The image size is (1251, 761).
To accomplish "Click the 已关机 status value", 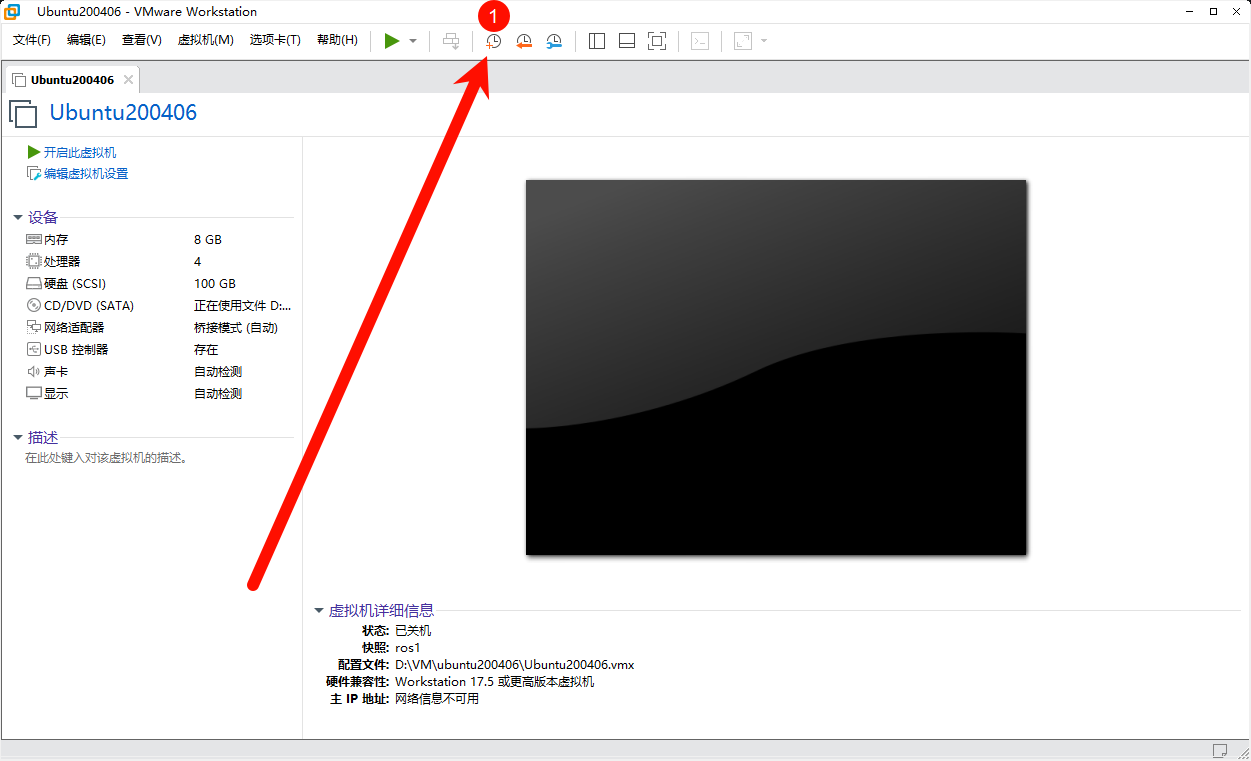I will pos(413,631).
